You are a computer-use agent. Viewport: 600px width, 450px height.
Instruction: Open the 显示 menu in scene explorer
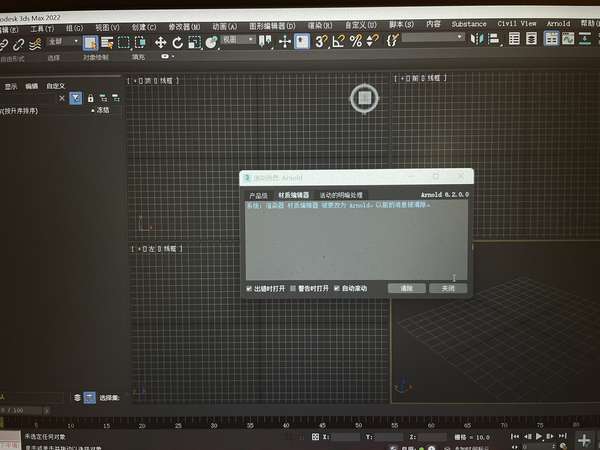11,87
